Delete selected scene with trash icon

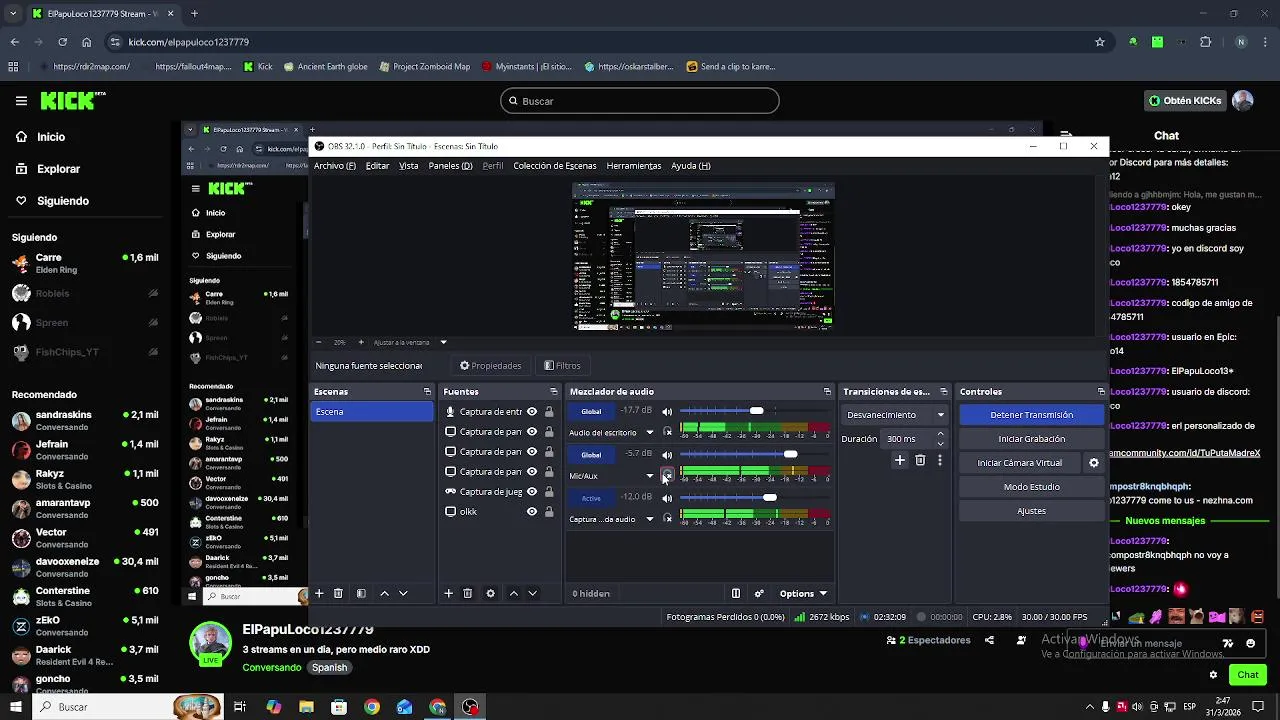pos(338,593)
